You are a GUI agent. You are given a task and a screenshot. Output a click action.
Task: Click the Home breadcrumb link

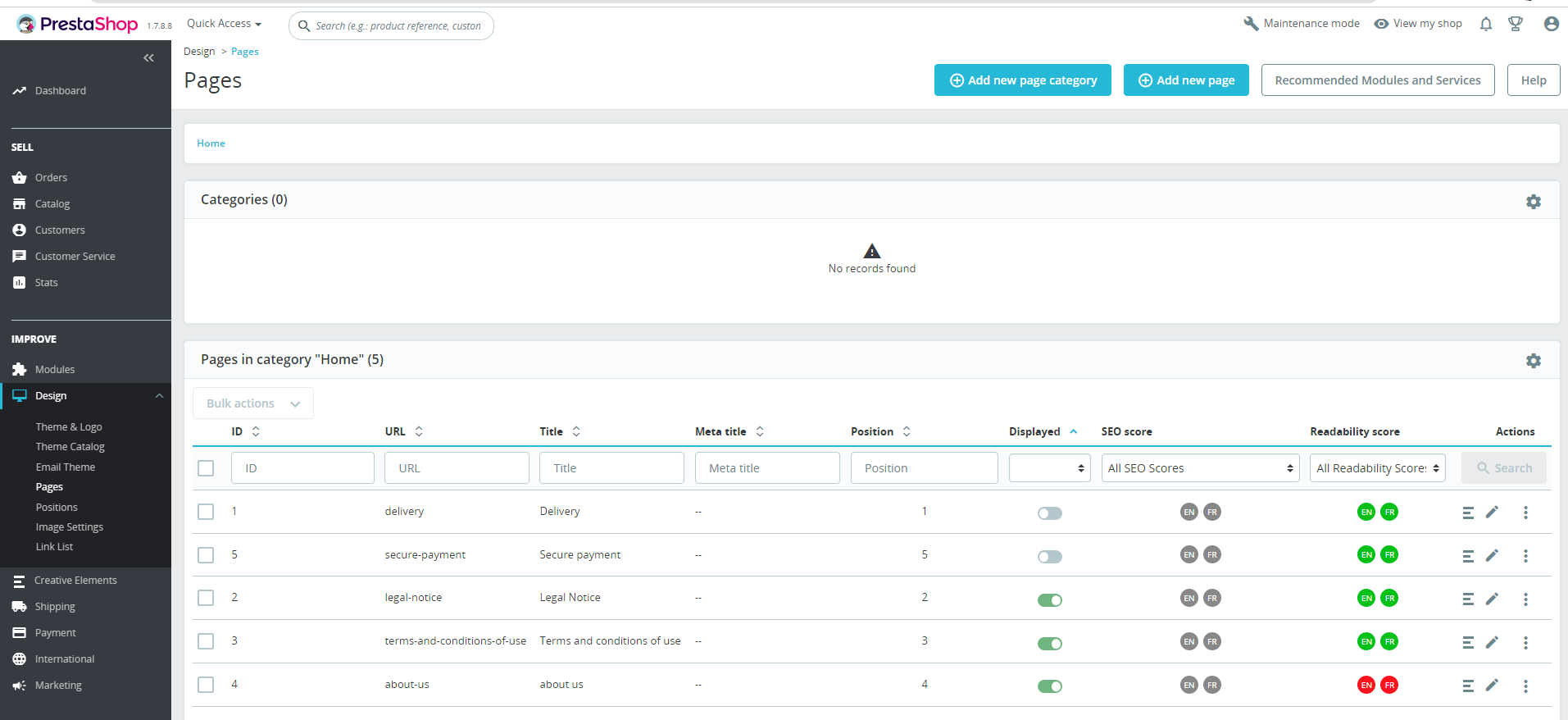pos(211,144)
